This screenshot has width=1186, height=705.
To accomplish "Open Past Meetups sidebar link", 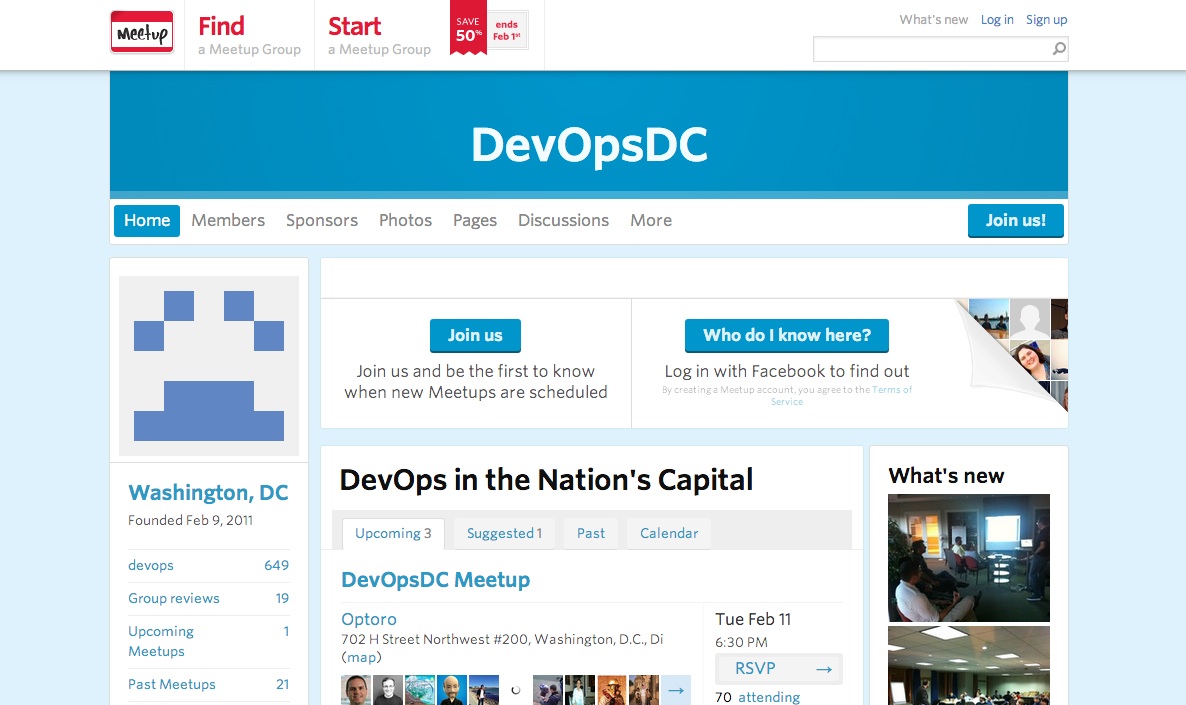I will pos(209,684).
